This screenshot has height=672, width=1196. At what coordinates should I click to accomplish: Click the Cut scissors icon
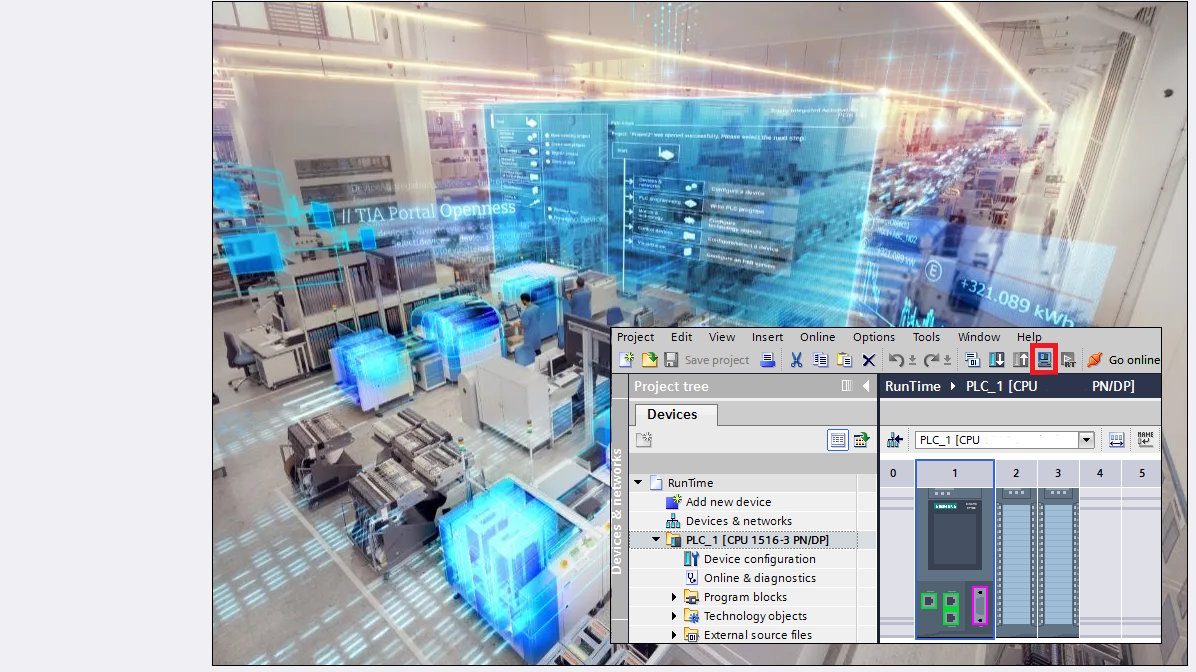point(796,360)
